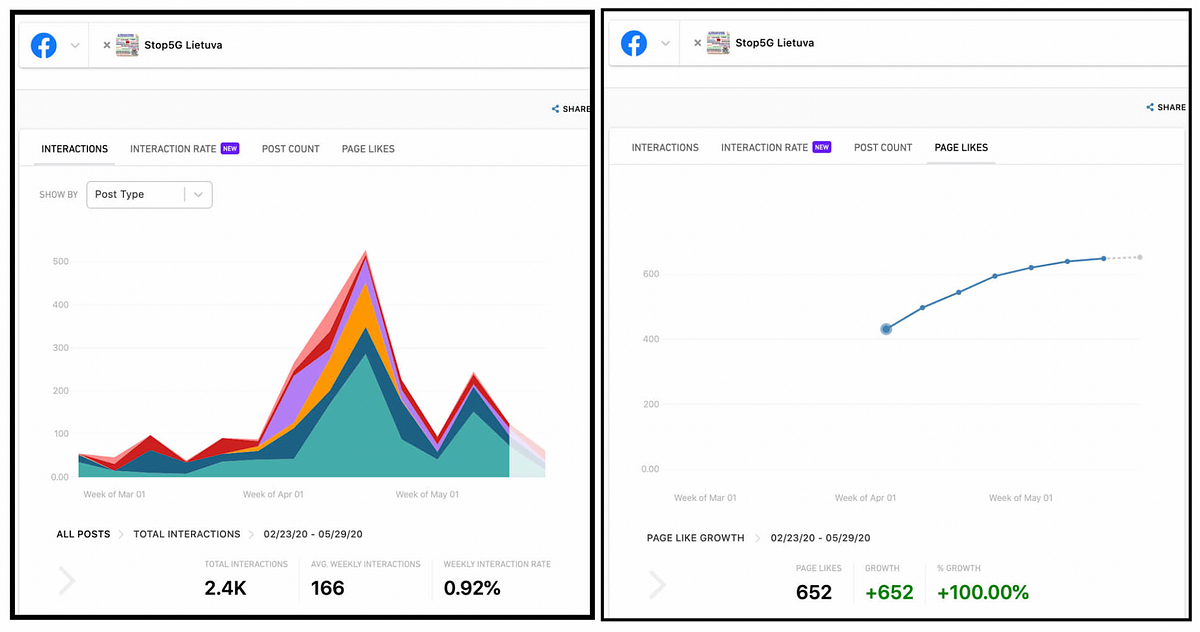Remove Stop5G Lietuva with the x in right panel
This screenshot has height=632, width=1200.
pyautogui.click(x=697, y=43)
